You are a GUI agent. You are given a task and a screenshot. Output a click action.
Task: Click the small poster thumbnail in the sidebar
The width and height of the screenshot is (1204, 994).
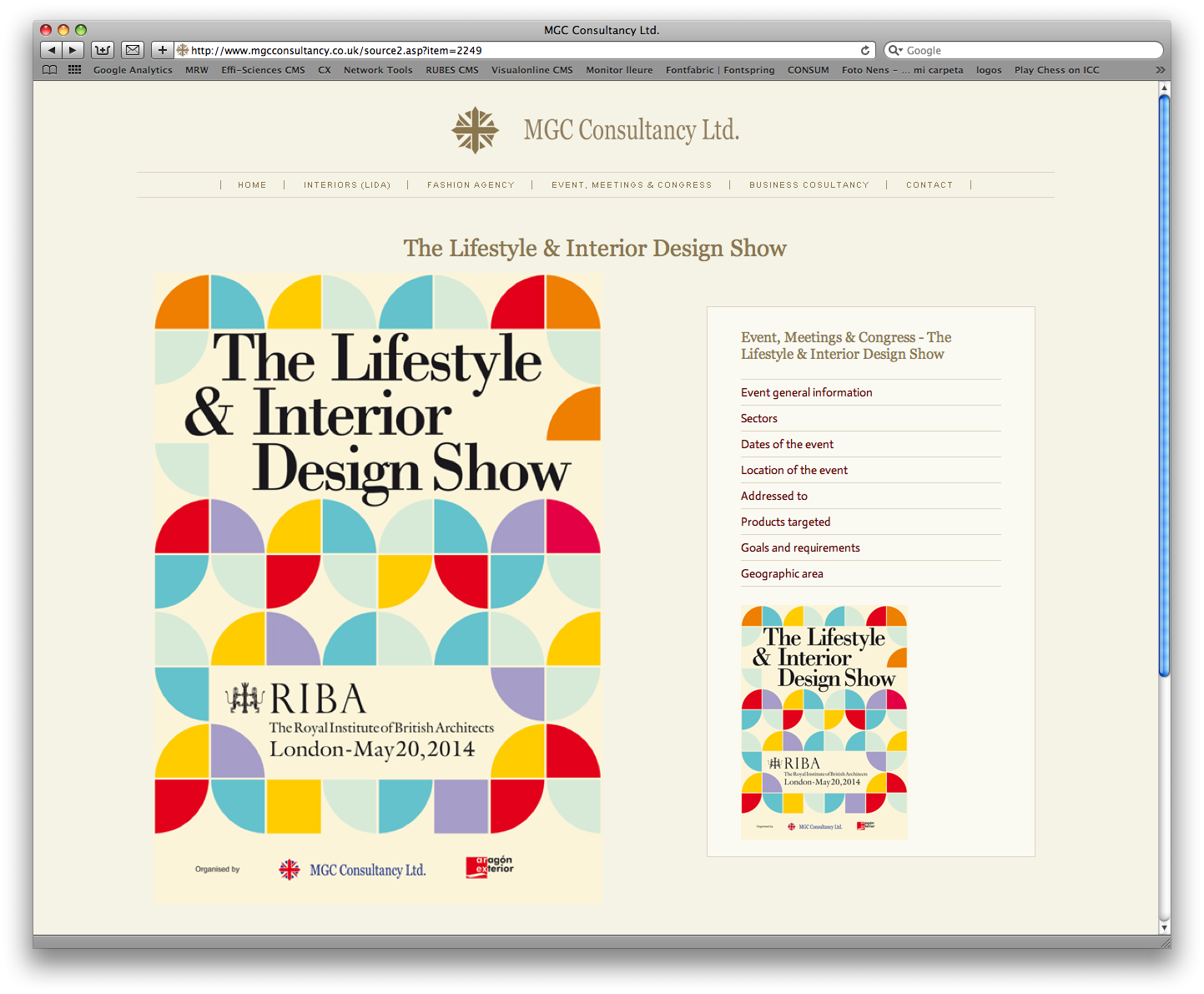coord(824,723)
